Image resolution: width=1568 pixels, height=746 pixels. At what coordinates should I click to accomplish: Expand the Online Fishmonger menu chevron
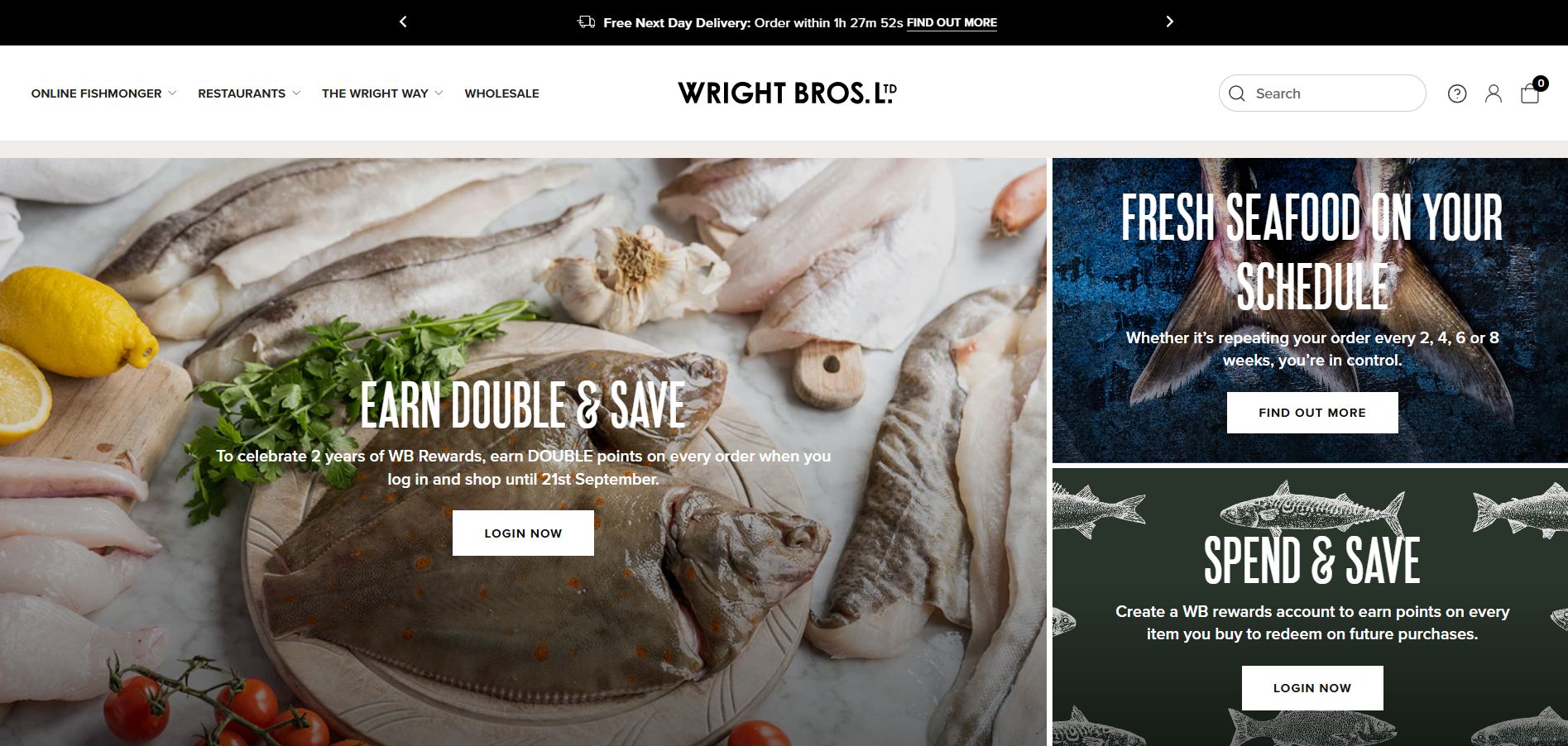172,93
